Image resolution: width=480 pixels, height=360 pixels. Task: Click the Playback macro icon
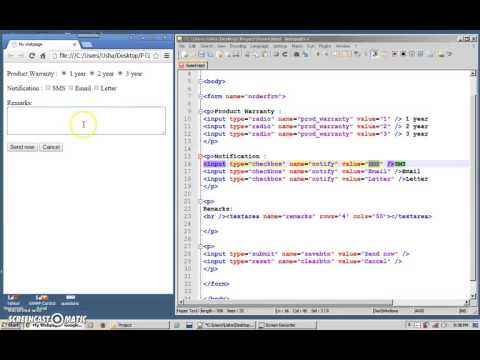point(412,54)
